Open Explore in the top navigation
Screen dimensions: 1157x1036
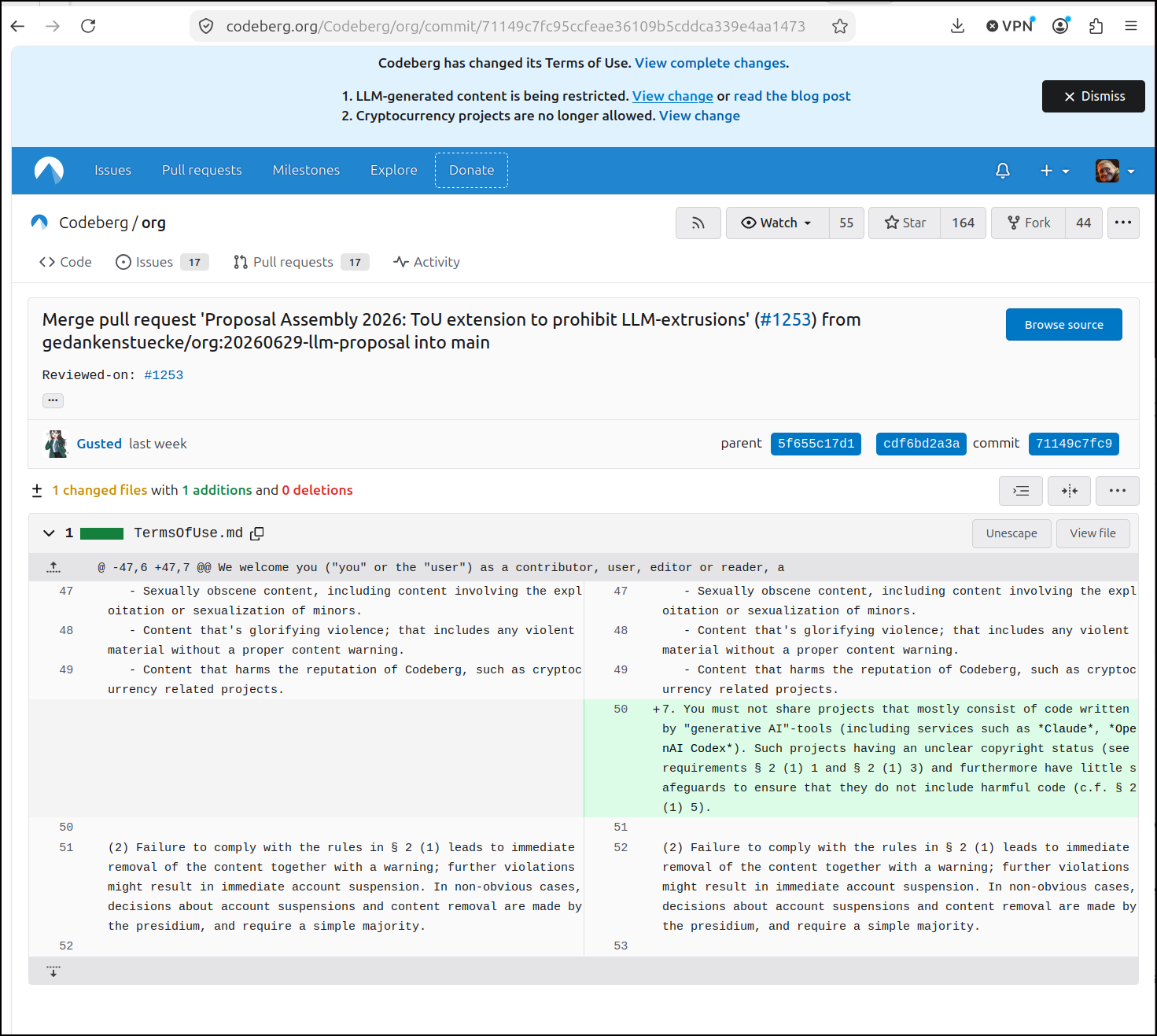click(394, 170)
